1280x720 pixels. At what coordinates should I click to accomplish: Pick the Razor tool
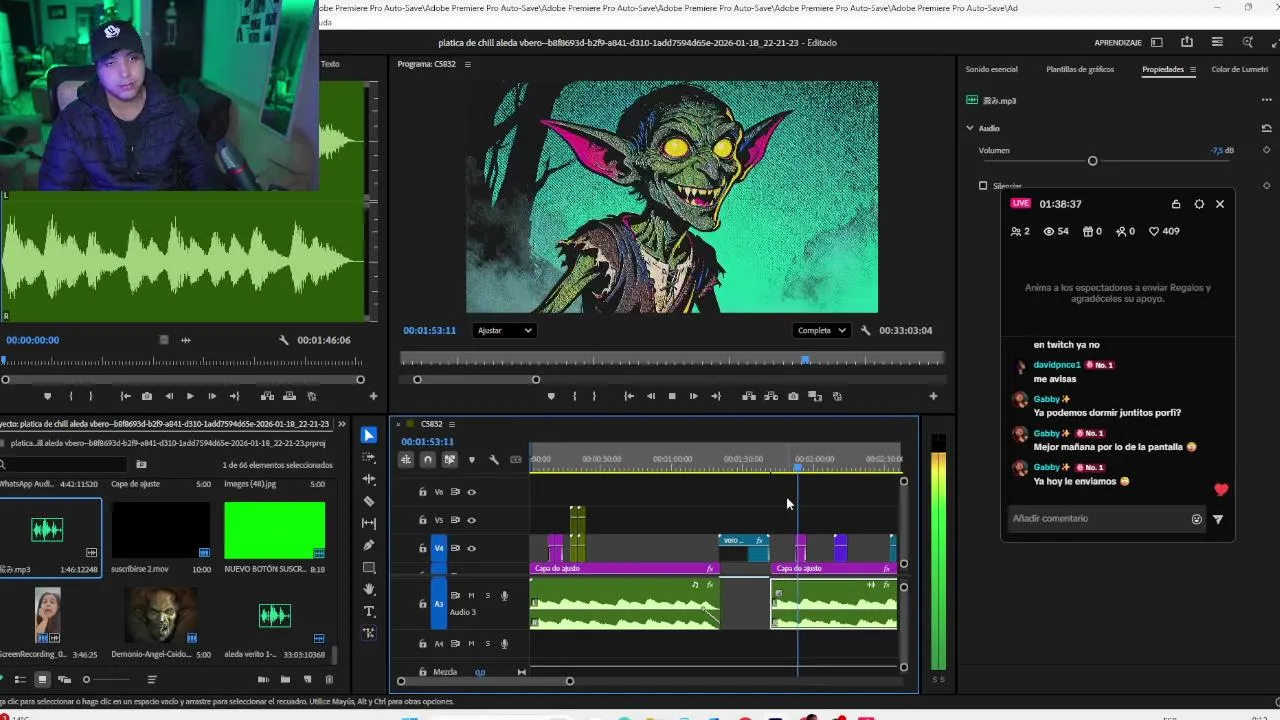[369, 501]
